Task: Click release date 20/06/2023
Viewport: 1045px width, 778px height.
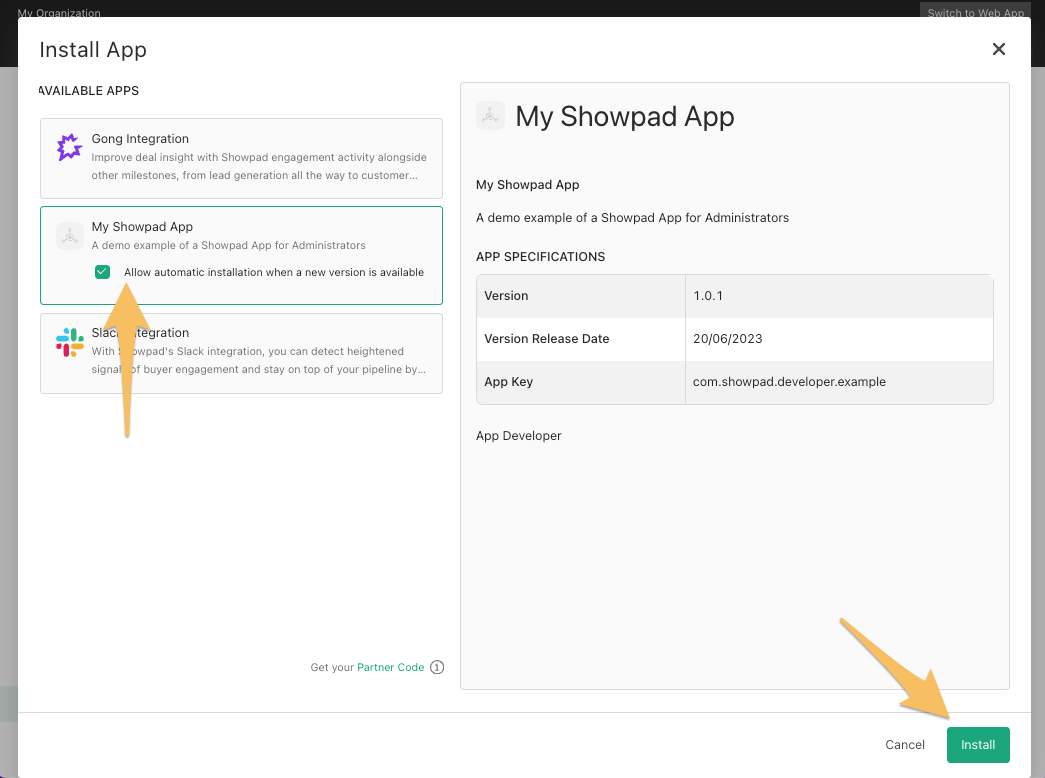Action: coord(727,339)
